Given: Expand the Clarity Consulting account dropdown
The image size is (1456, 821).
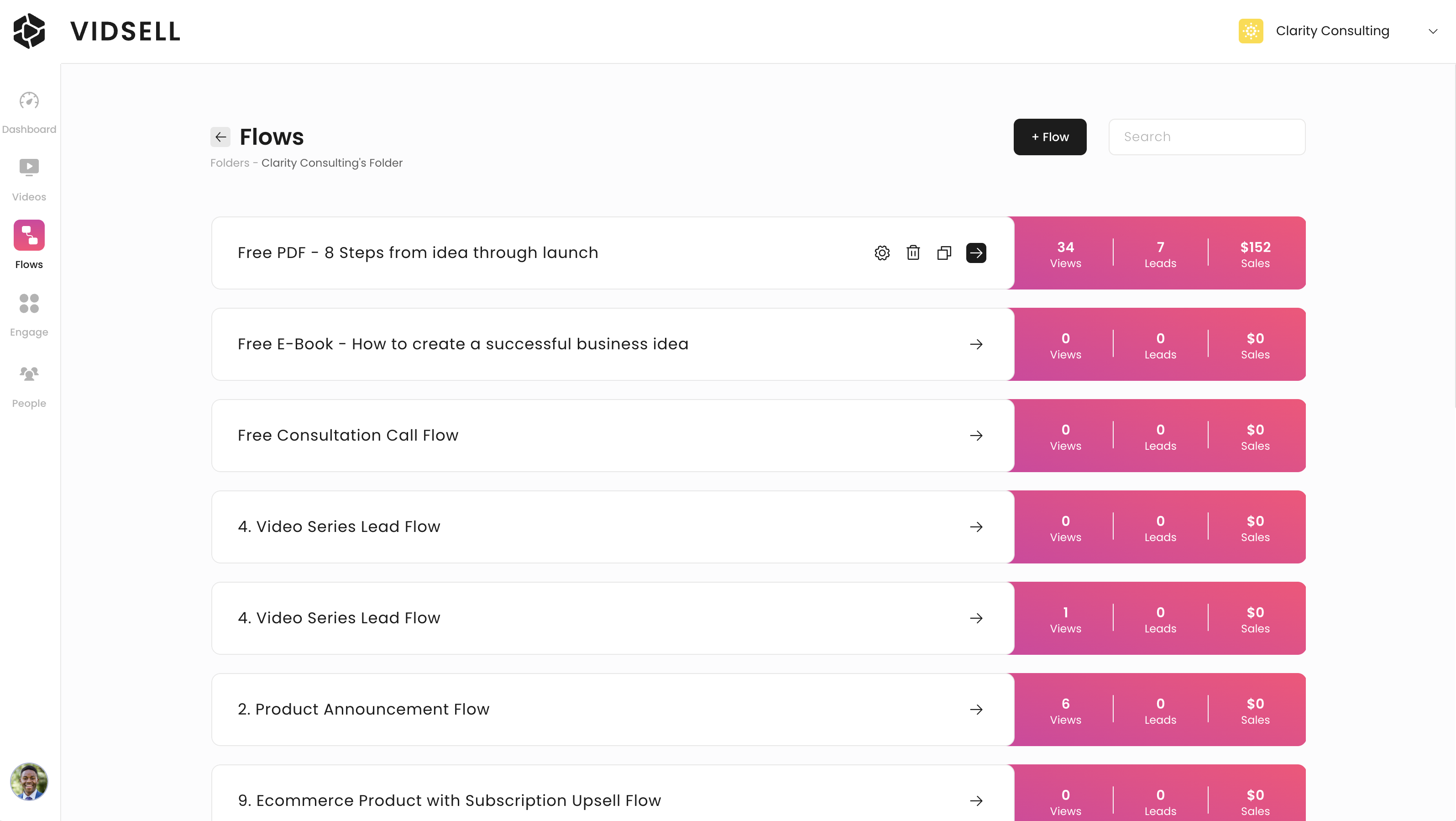Looking at the screenshot, I should coord(1432,31).
